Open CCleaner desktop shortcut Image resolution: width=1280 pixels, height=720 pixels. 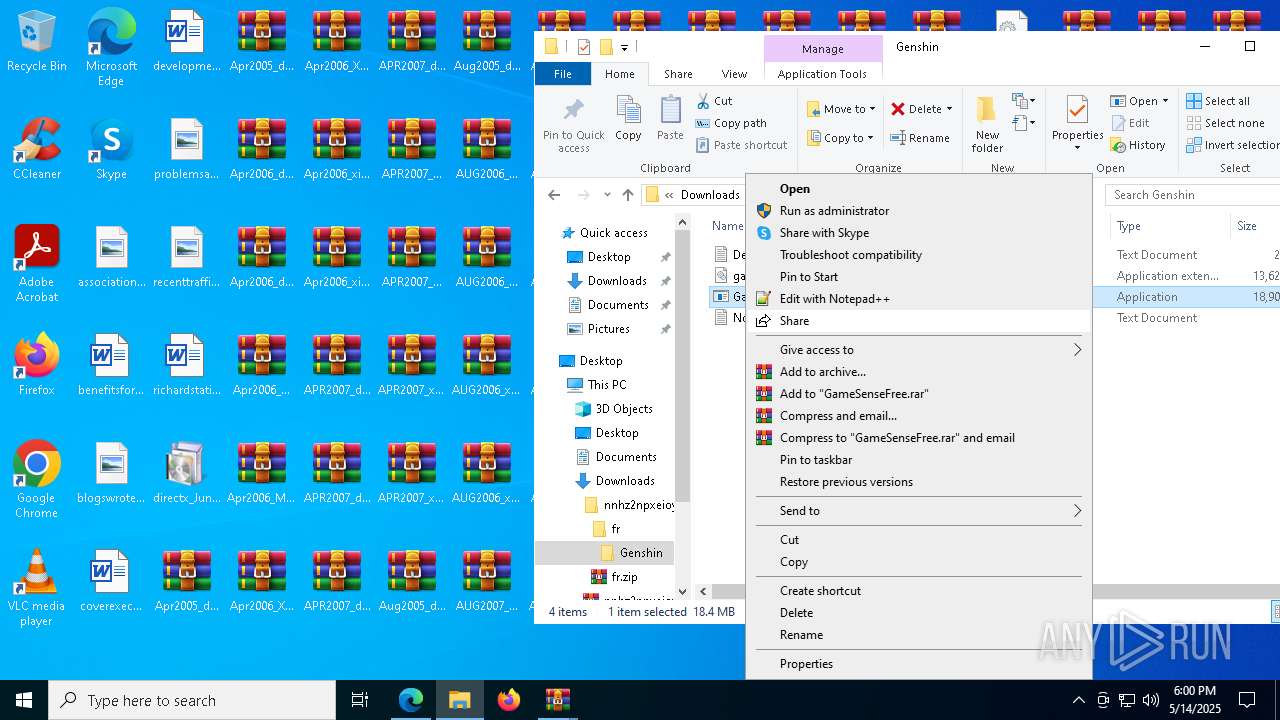click(x=37, y=150)
